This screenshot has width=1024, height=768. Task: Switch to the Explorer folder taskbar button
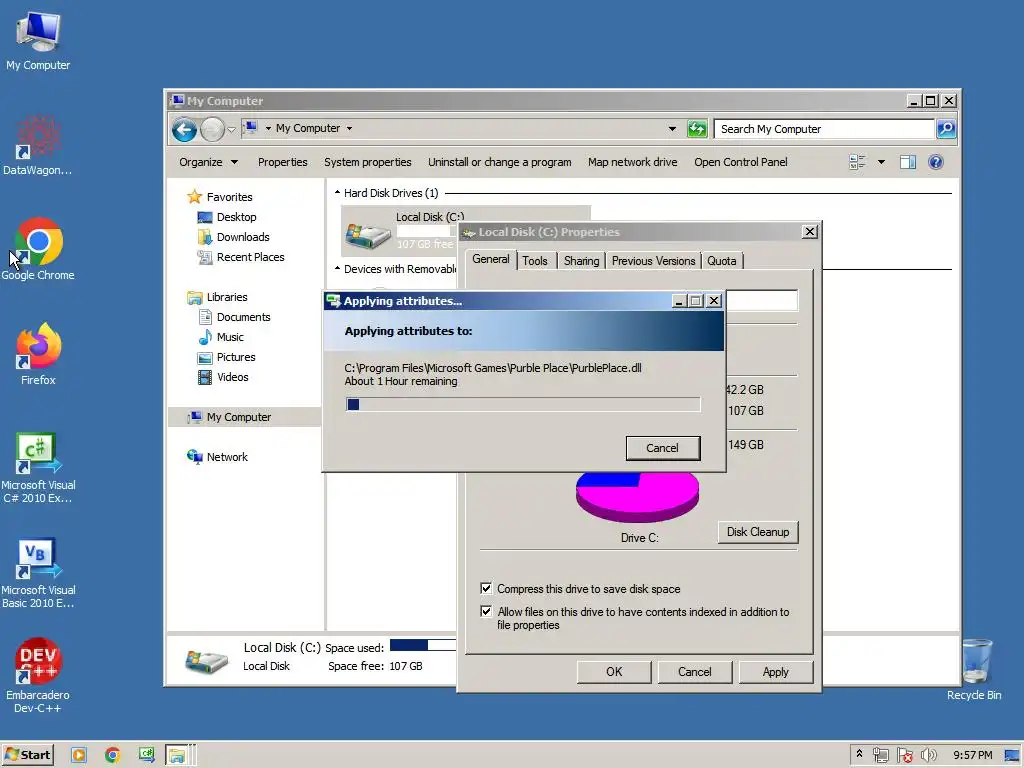click(177, 755)
